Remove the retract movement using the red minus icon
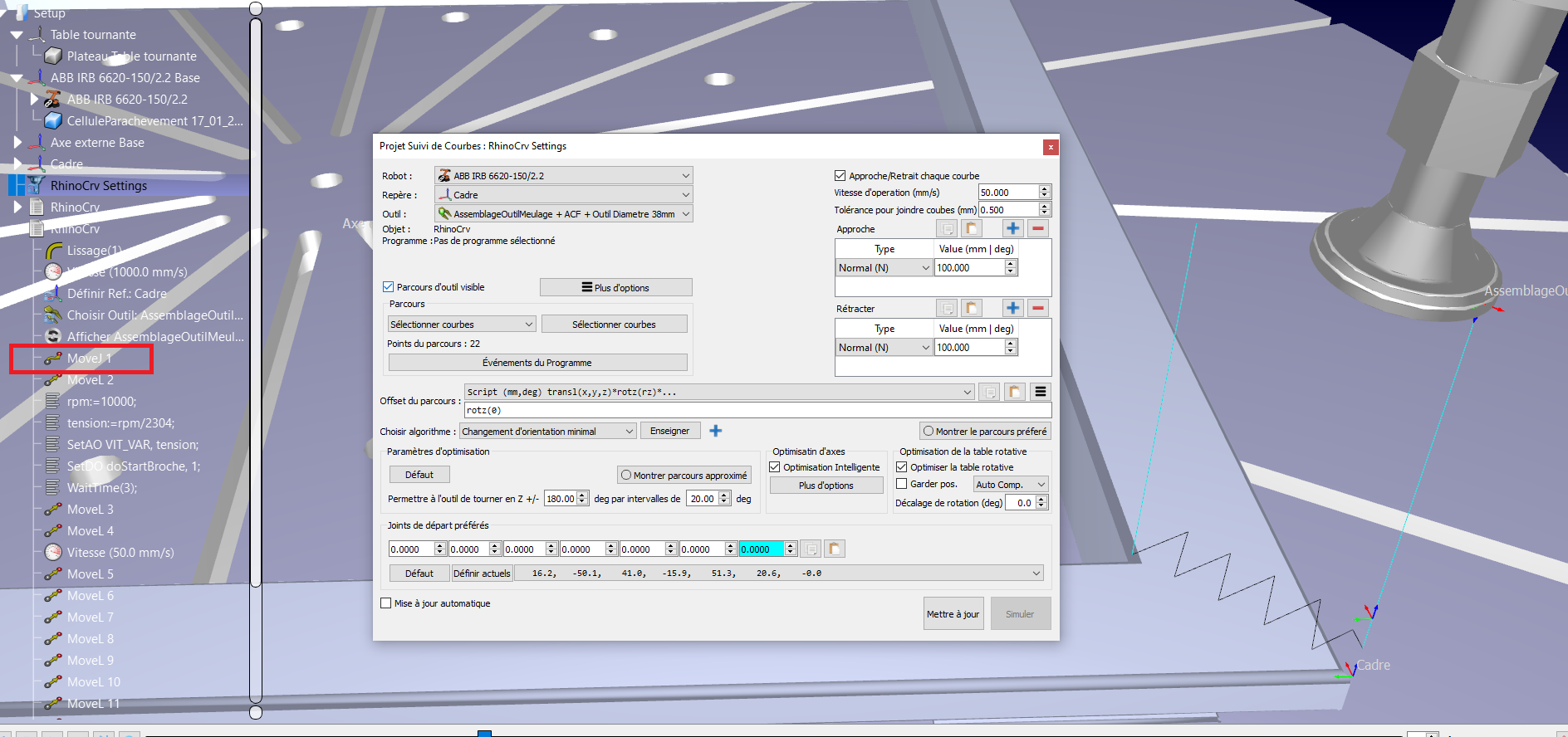The width and height of the screenshot is (1568, 737). click(x=1037, y=308)
